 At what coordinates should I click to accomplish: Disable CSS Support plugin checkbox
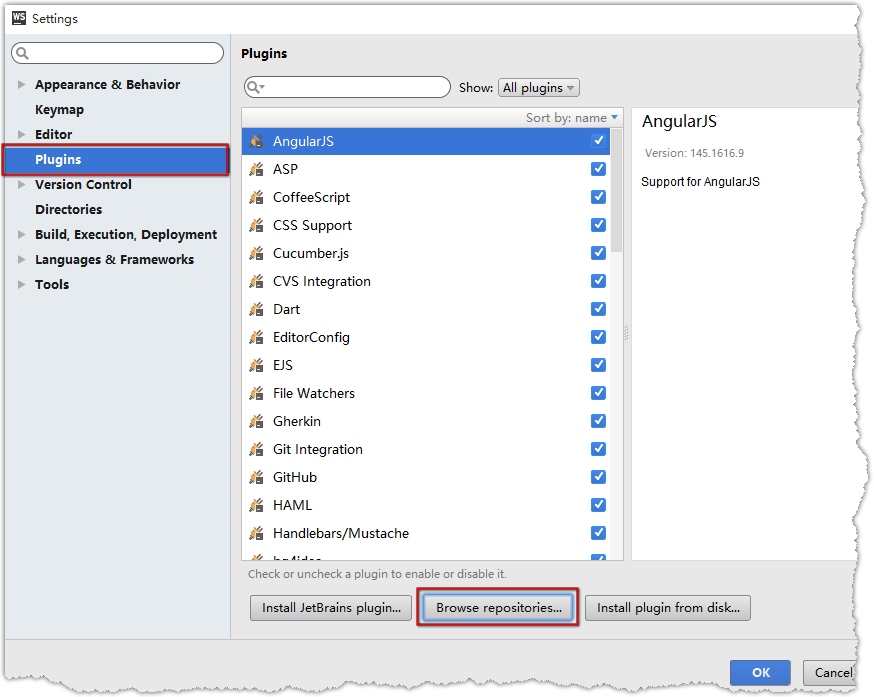click(x=598, y=225)
